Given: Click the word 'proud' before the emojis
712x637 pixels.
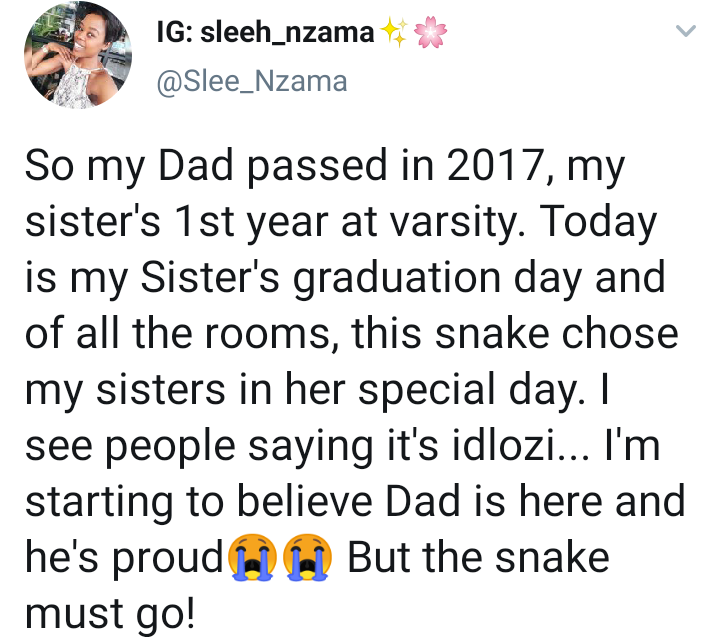Looking at the screenshot, I should 168,558.
